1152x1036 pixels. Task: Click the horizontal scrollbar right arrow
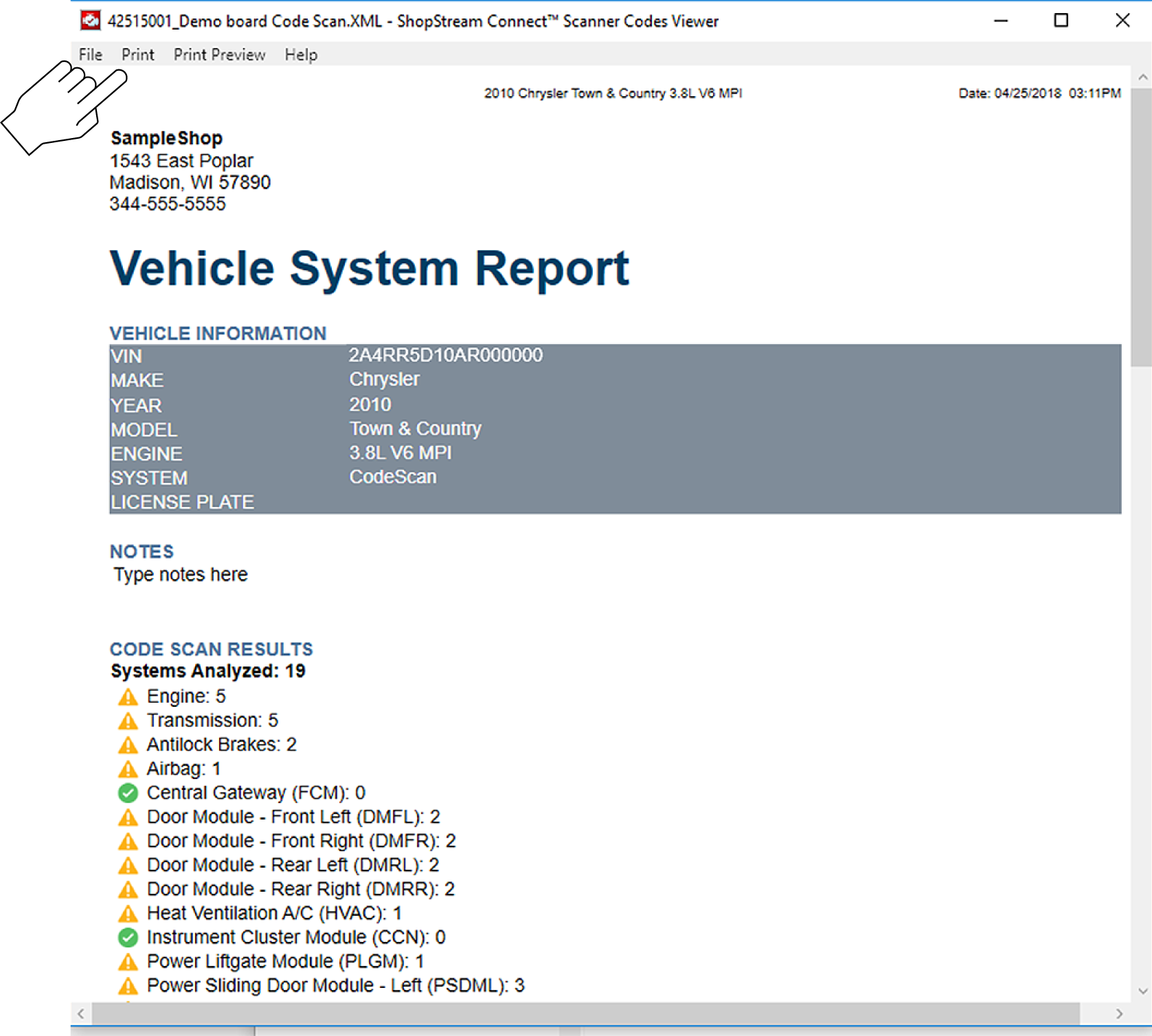point(1119,1013)
